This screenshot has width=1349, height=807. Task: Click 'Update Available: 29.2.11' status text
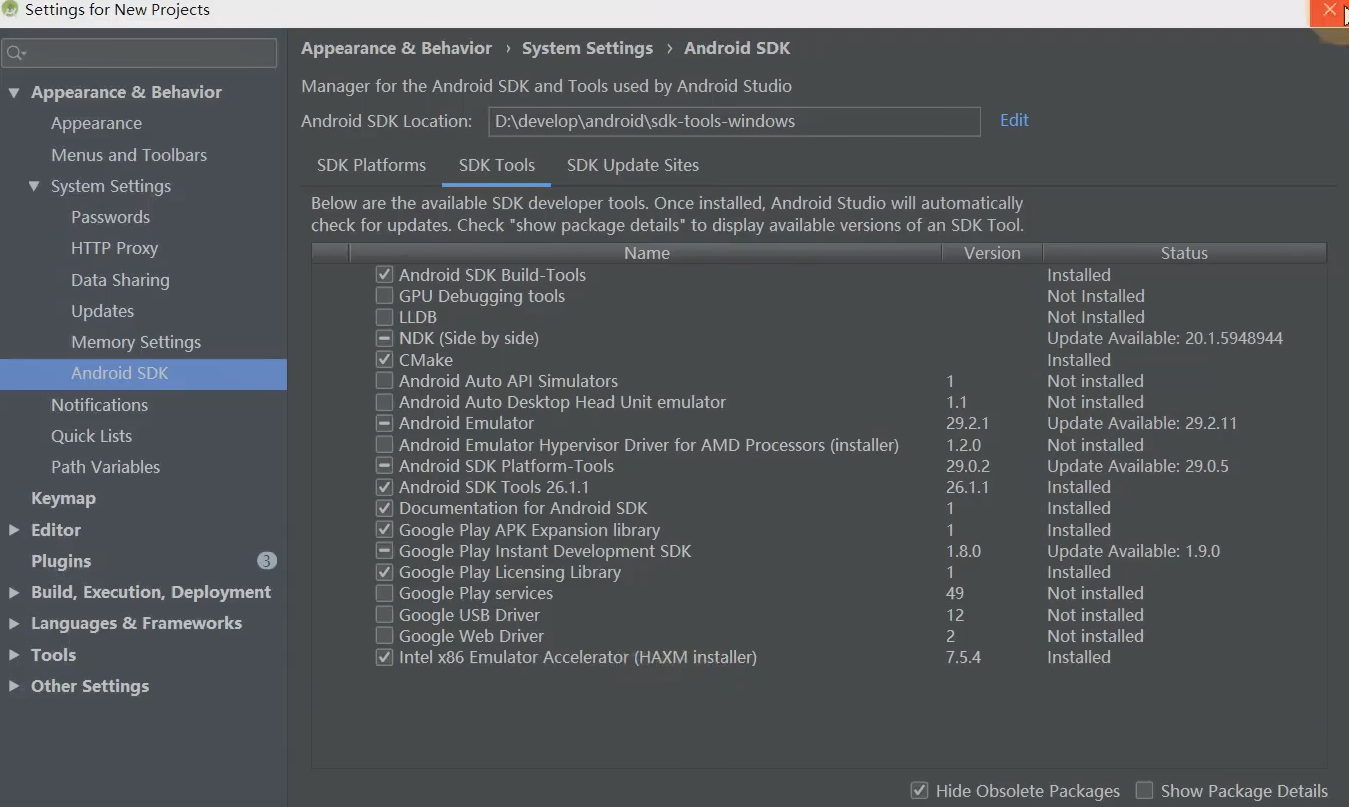click(x=1142, y=423)
